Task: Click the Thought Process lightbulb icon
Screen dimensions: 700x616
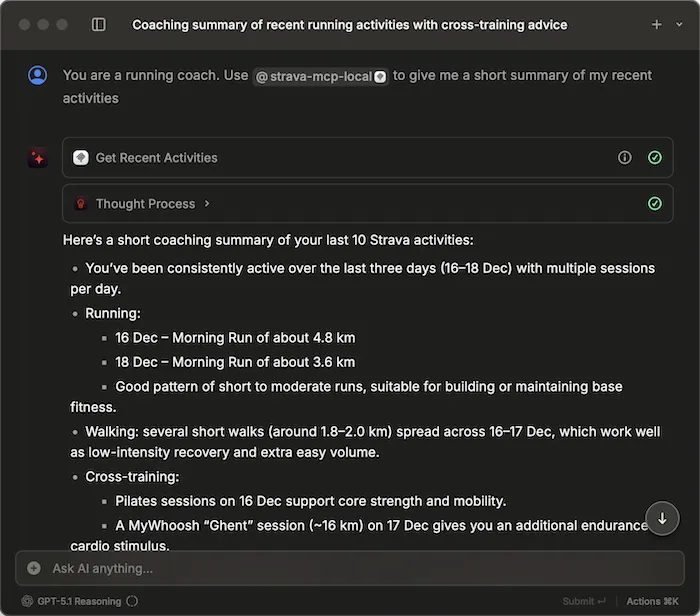Action: point(81,204)
